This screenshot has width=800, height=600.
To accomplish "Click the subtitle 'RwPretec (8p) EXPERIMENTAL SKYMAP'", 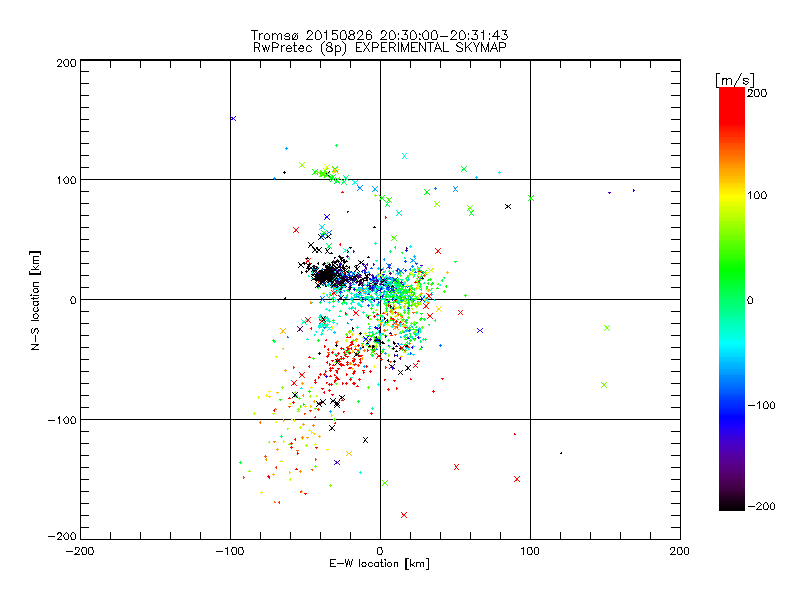I will click(x=380, y=47).
